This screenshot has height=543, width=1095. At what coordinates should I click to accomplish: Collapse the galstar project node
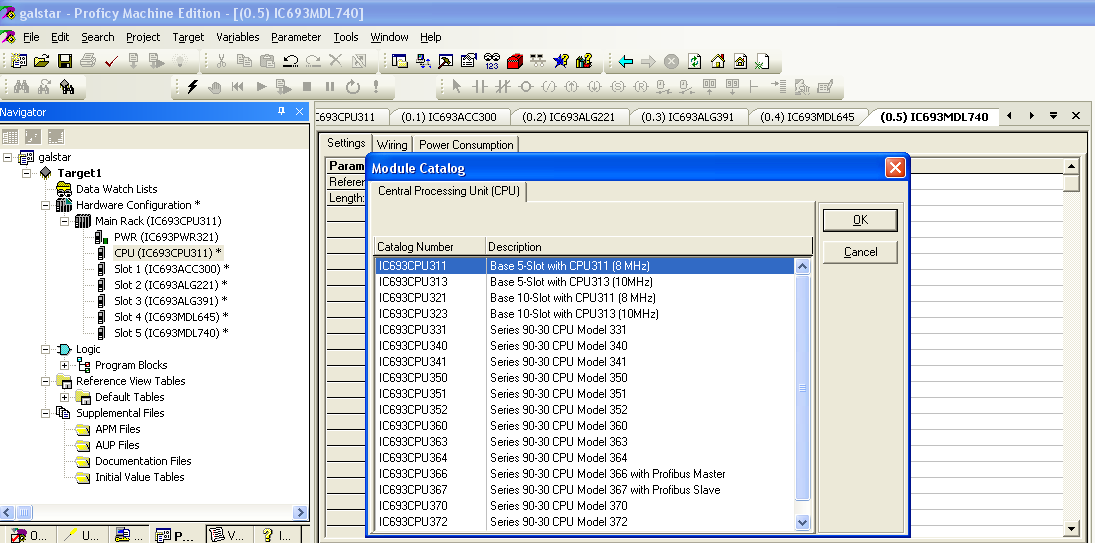tap(8, 157)
